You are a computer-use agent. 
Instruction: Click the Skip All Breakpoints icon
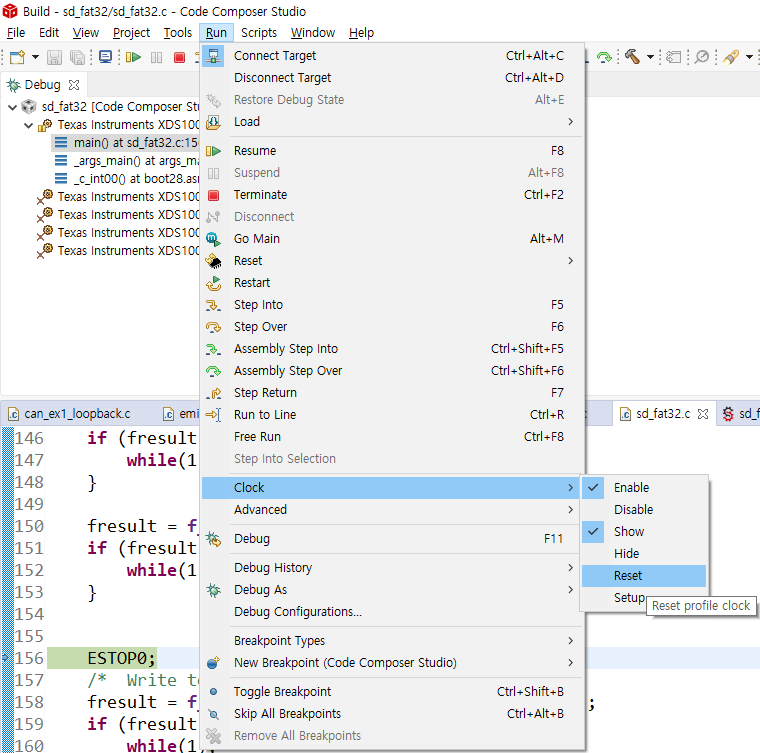[x=213, y=714]
